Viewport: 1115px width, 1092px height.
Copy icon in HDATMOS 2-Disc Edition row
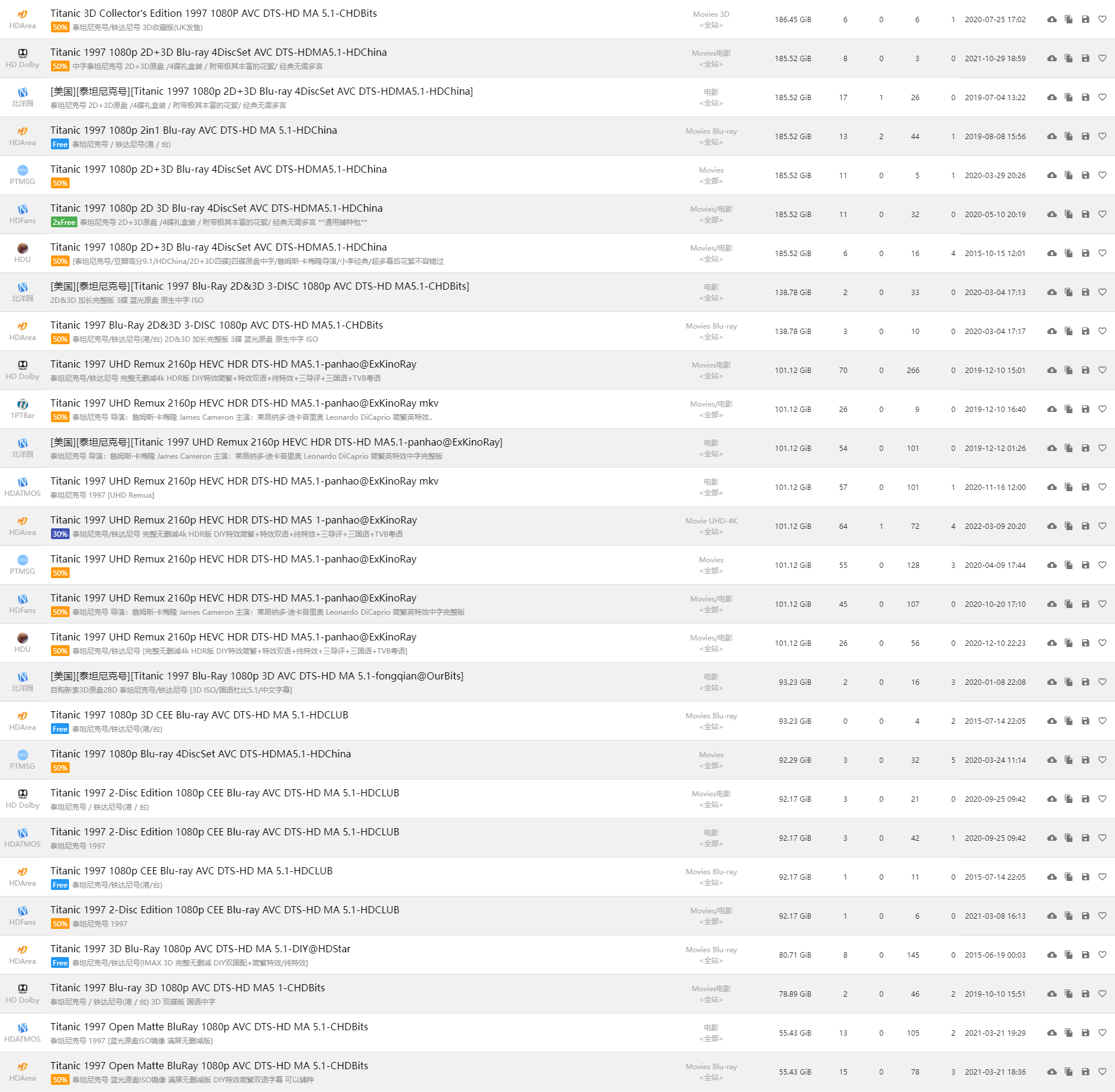pyautogui.click(x=1069, y=838)
